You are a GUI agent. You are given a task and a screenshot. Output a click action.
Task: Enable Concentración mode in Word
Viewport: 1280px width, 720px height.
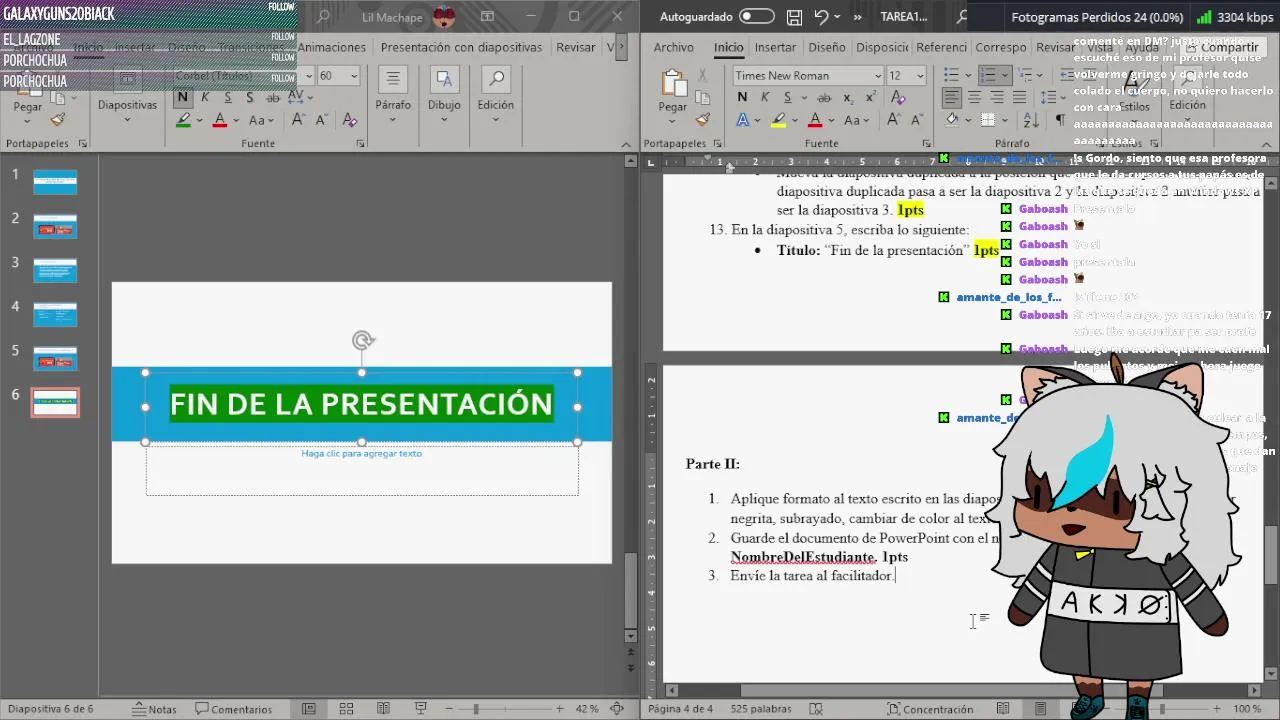point(929,709)
